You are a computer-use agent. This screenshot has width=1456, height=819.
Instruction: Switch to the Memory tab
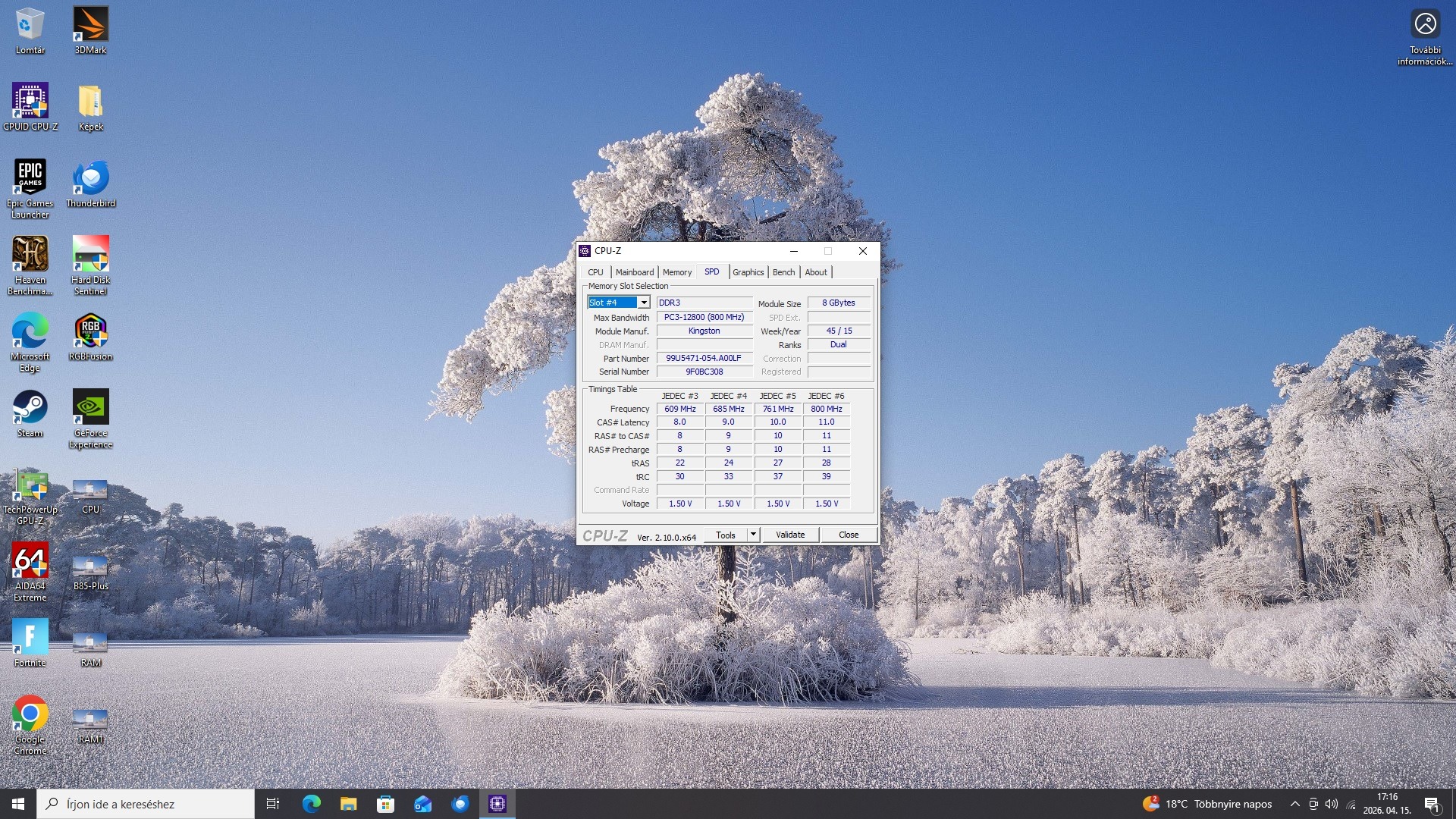[676, 272]
